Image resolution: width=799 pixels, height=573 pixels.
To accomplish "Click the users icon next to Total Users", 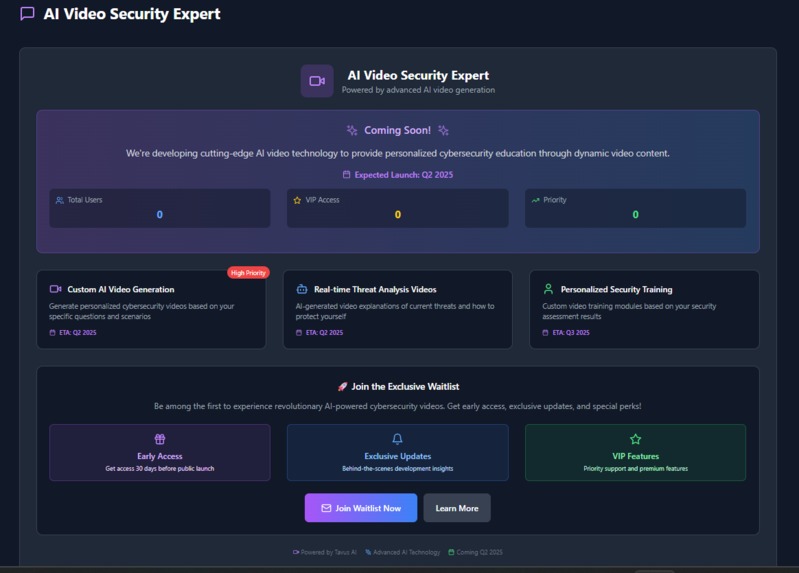I will (x=60, y=200).
